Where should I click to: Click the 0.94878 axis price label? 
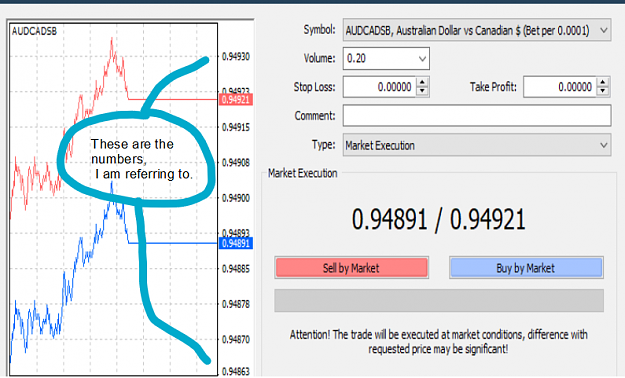click(236, 304)
